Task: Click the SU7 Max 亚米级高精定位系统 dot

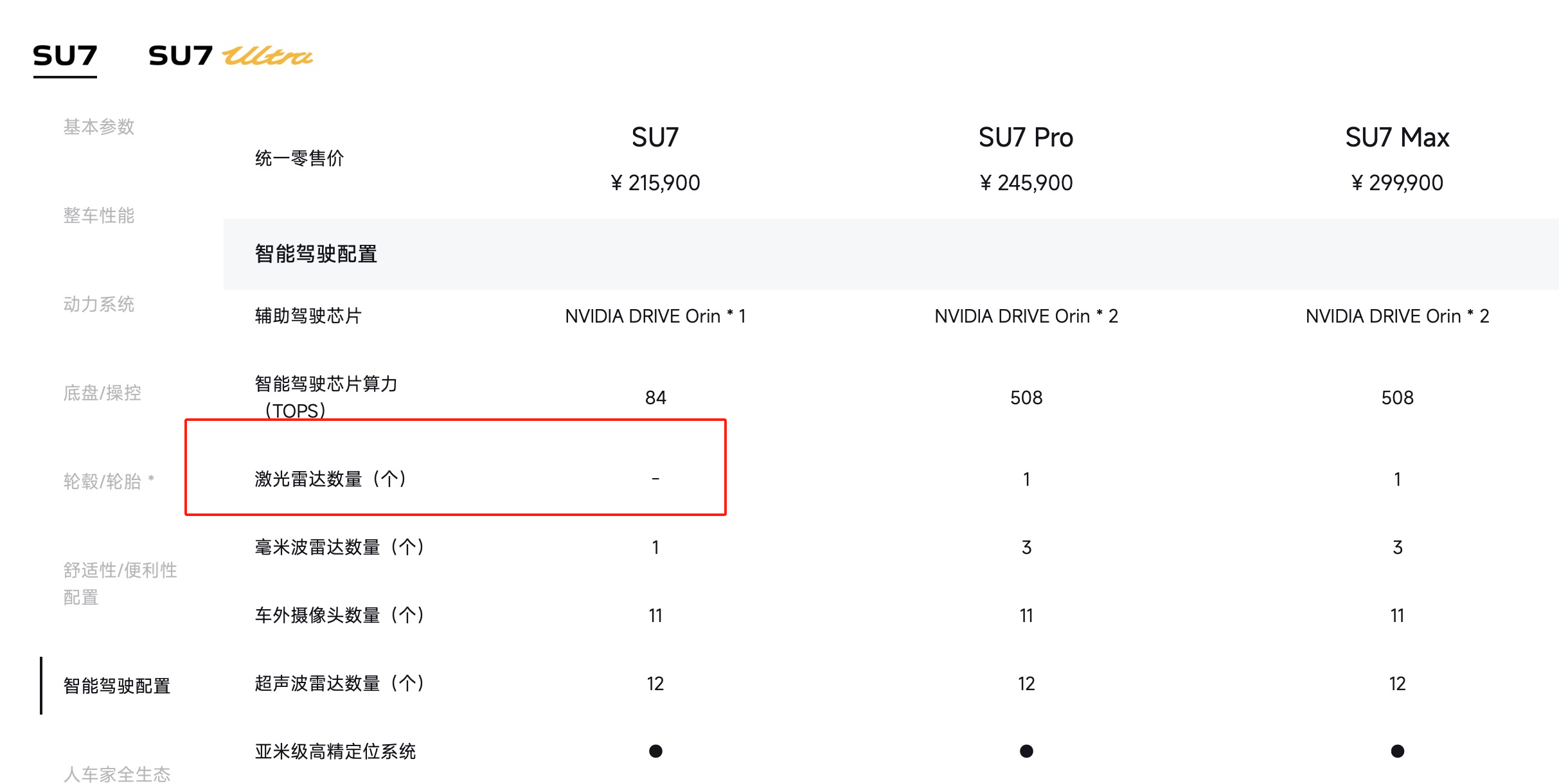Action: point(1397,751)
